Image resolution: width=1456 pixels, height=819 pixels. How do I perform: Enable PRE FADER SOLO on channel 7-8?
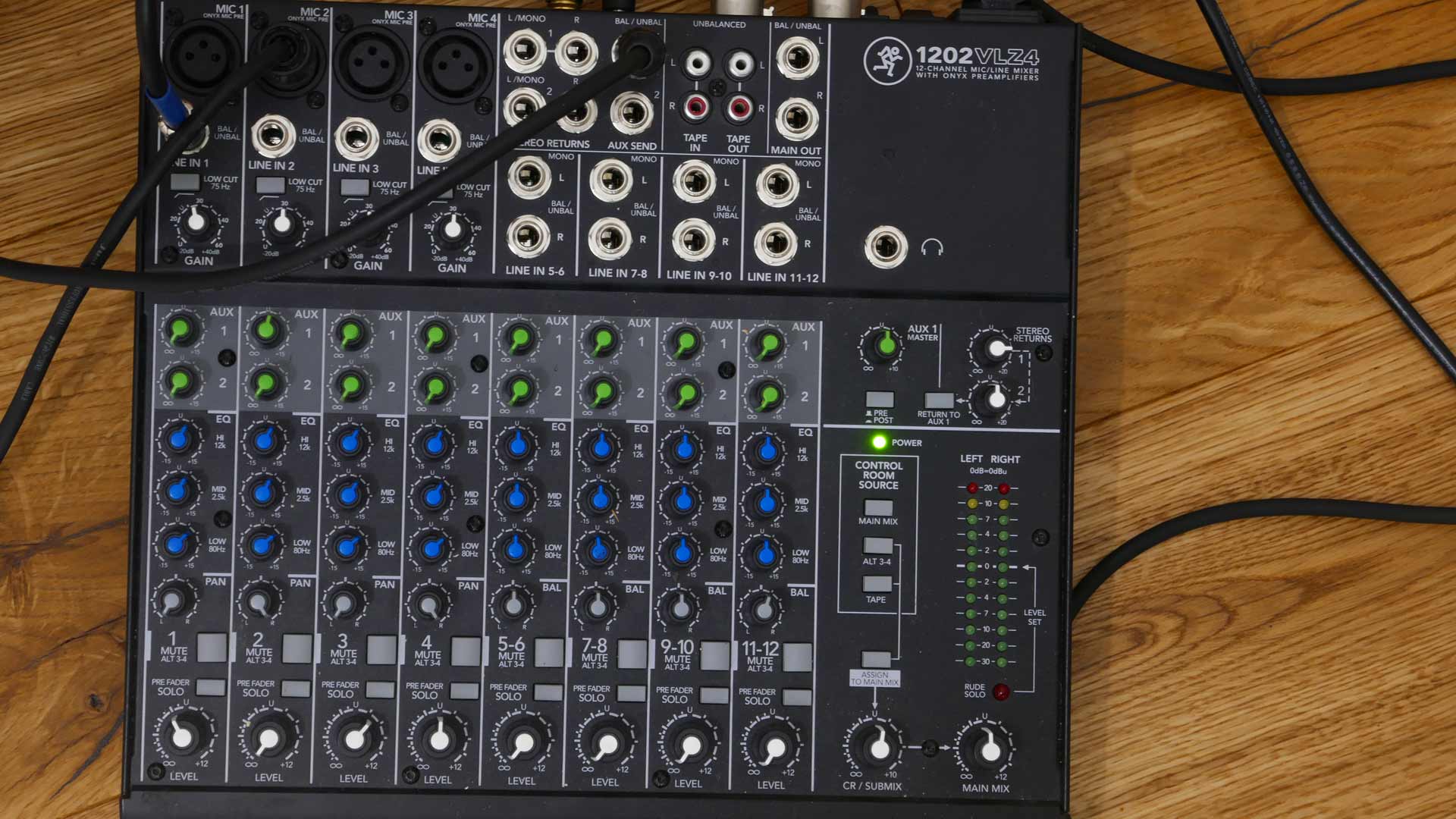pyautogui.click(x=631, y=693)
